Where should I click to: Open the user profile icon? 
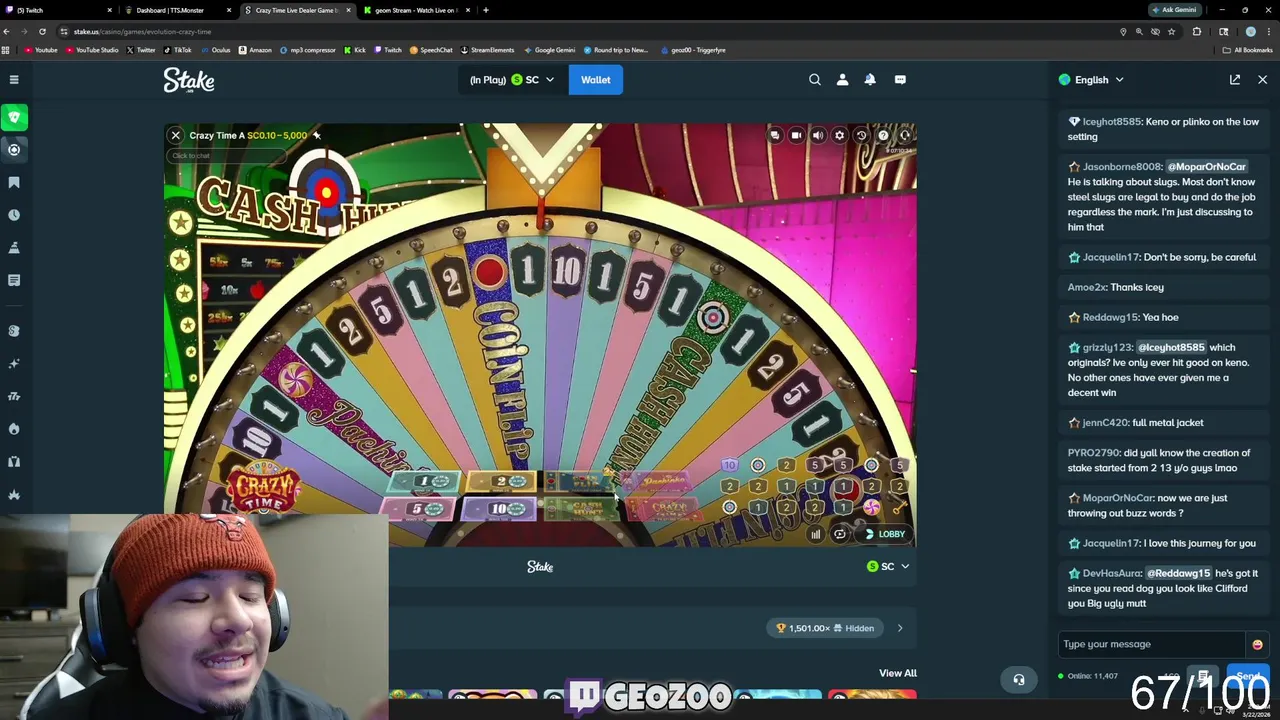point(842,80)
